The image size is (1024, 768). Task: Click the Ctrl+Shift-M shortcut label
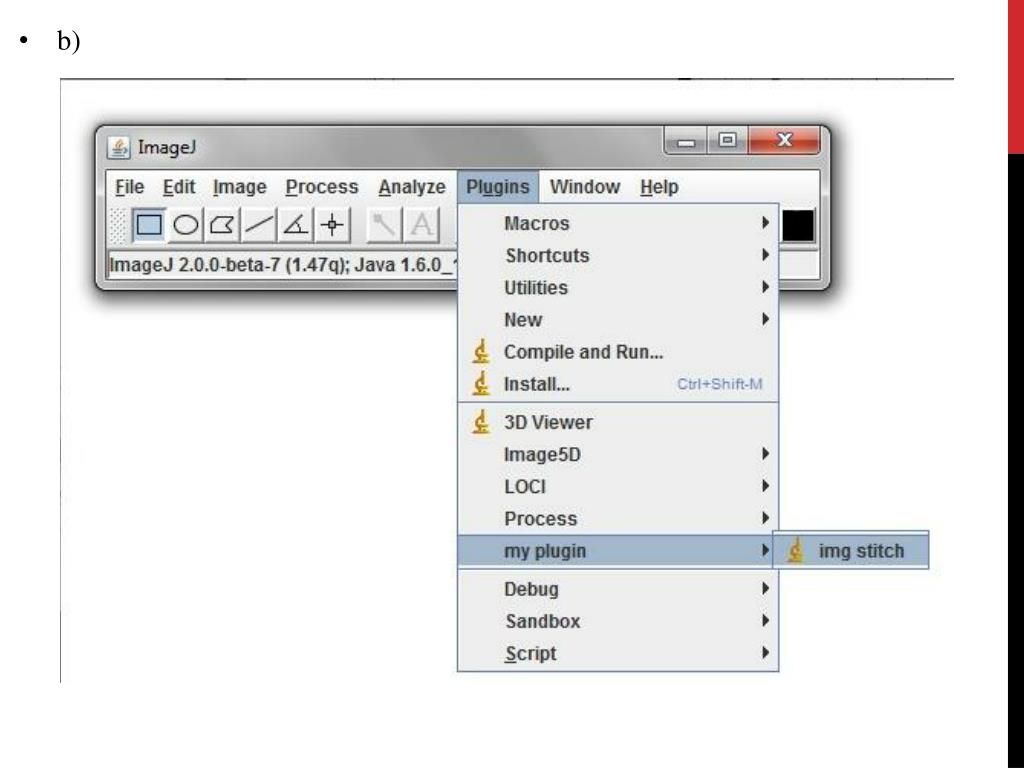tap(720, 384)
